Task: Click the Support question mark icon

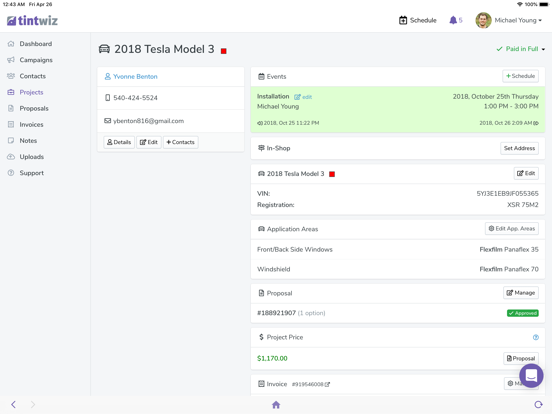Action: point(11,173)
